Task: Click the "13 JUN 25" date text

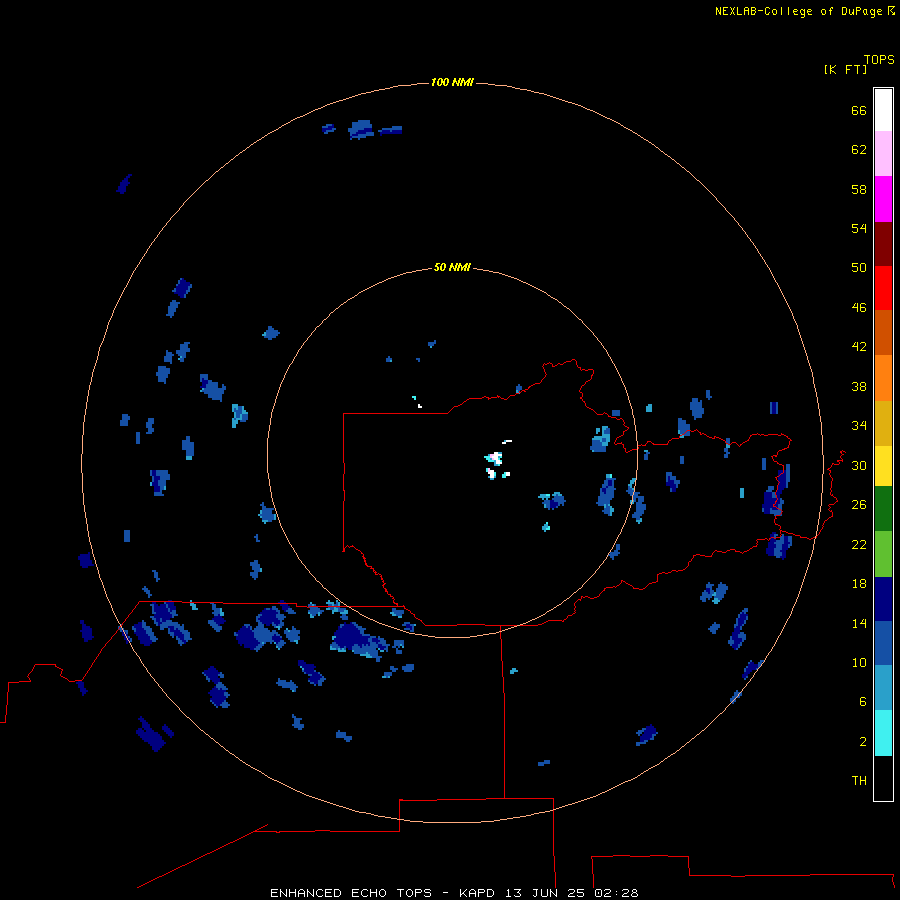Action: [x=547, y=893]
